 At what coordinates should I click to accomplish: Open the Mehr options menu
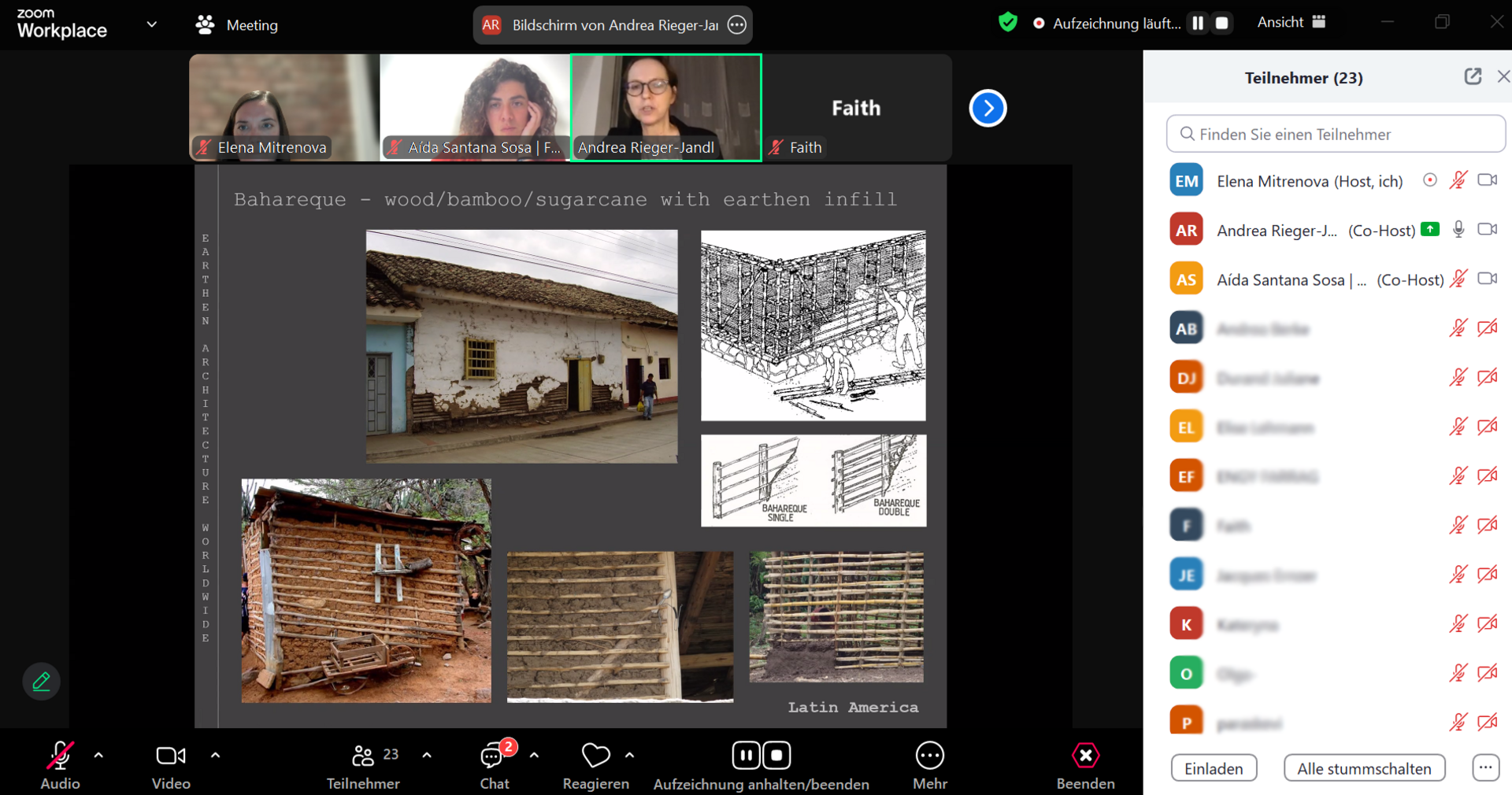[x=929, y=765]
